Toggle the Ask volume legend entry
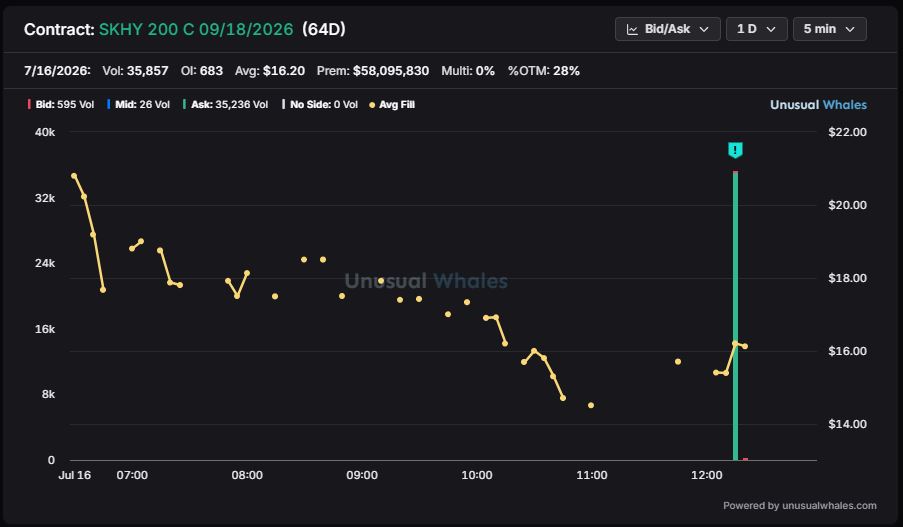This screenshot has height=527, width=903. (x=226, y=105)
